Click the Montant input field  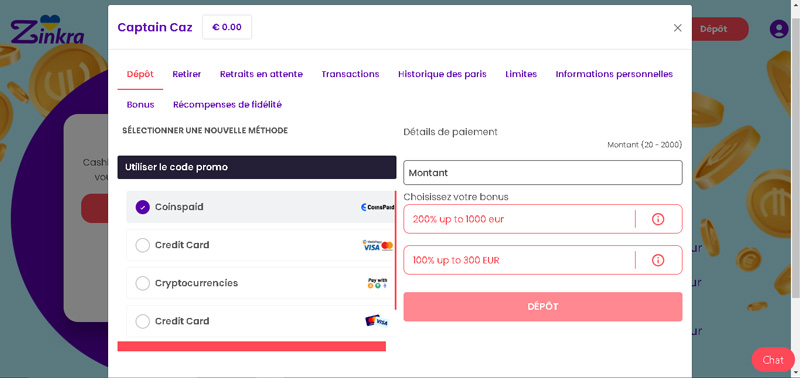(x=542, y=173)
